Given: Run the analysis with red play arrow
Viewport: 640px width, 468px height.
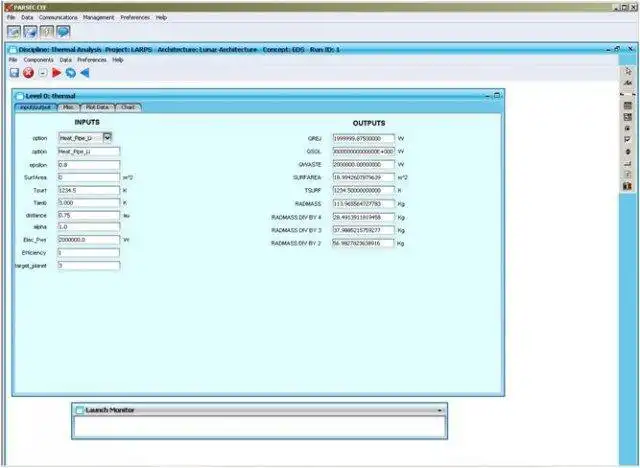Looking at the screenshot, I should [x=57, y=73].
